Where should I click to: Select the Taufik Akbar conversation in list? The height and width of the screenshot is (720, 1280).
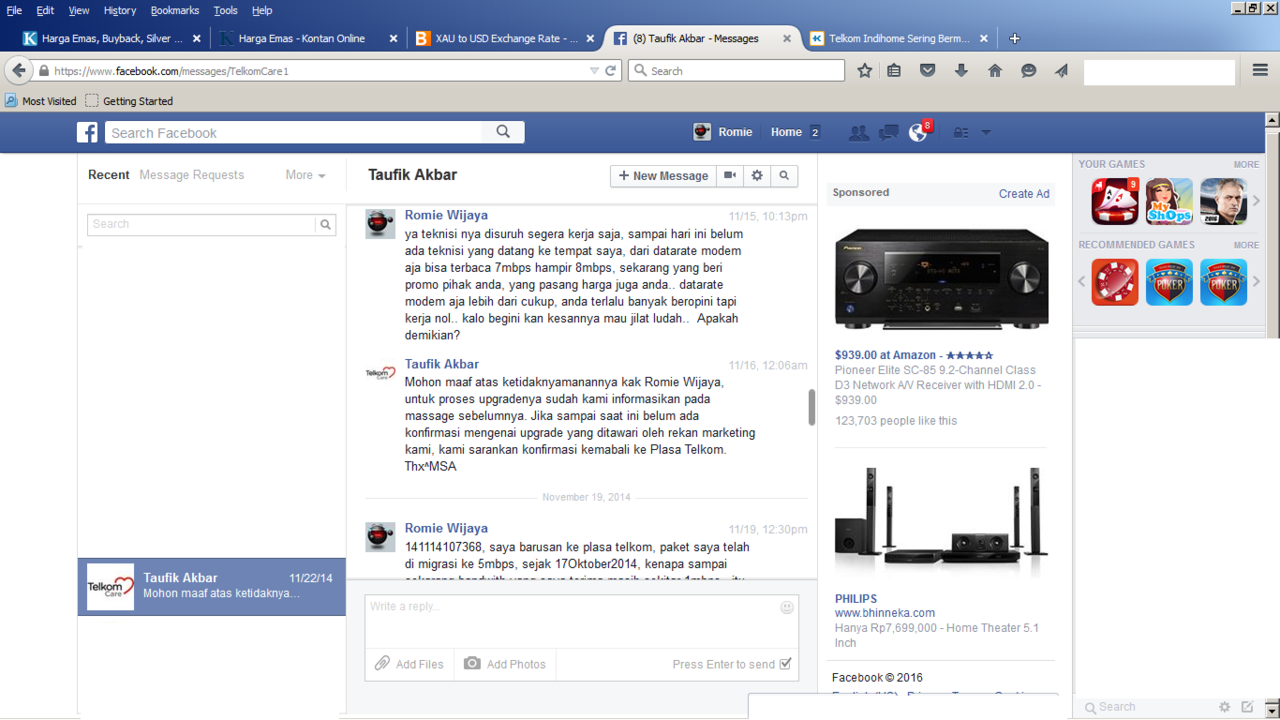point(212,586)
